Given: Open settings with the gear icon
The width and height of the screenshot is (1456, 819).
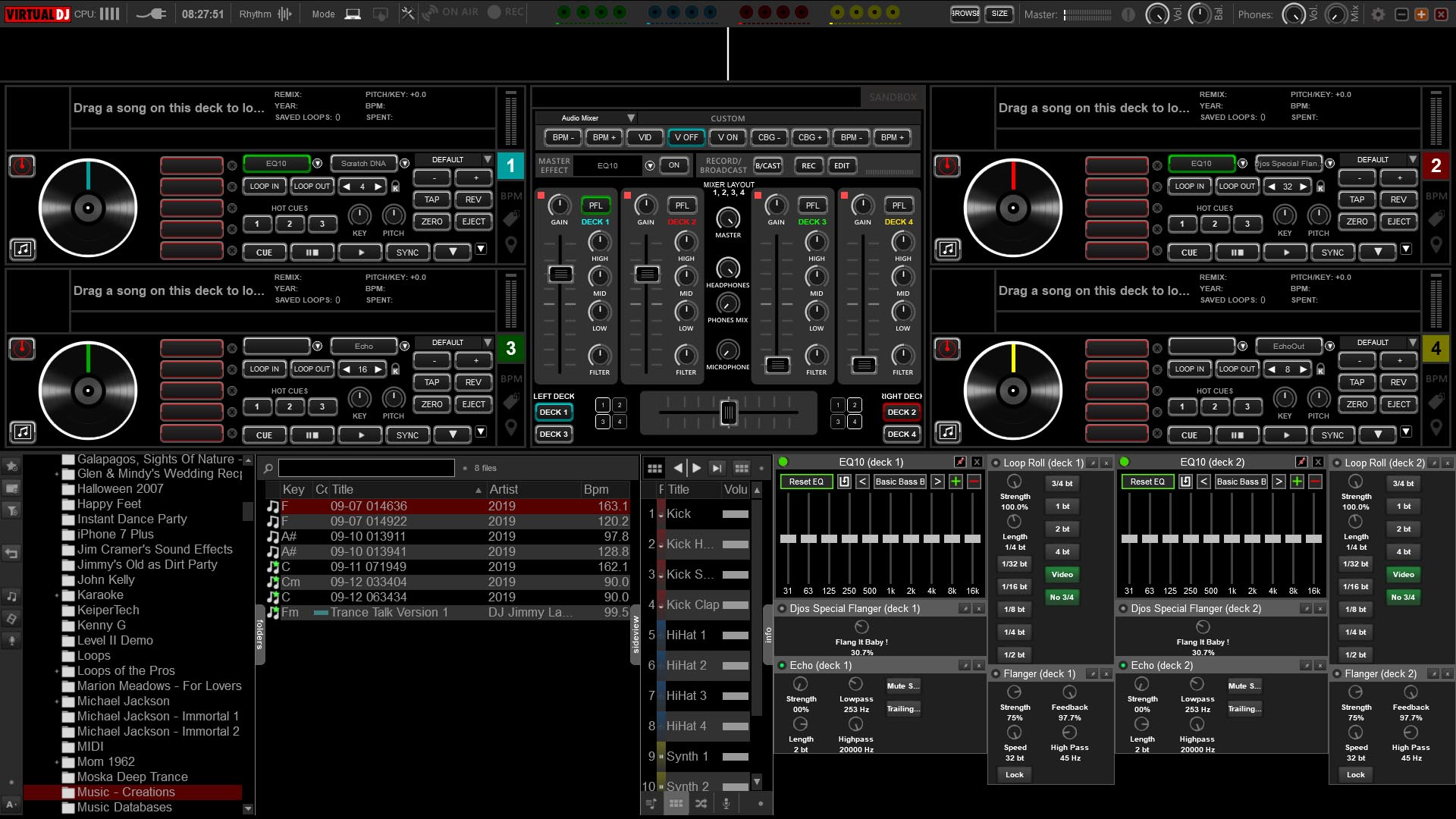Looking at the screenshot, I should click(x=1378, y=14).
